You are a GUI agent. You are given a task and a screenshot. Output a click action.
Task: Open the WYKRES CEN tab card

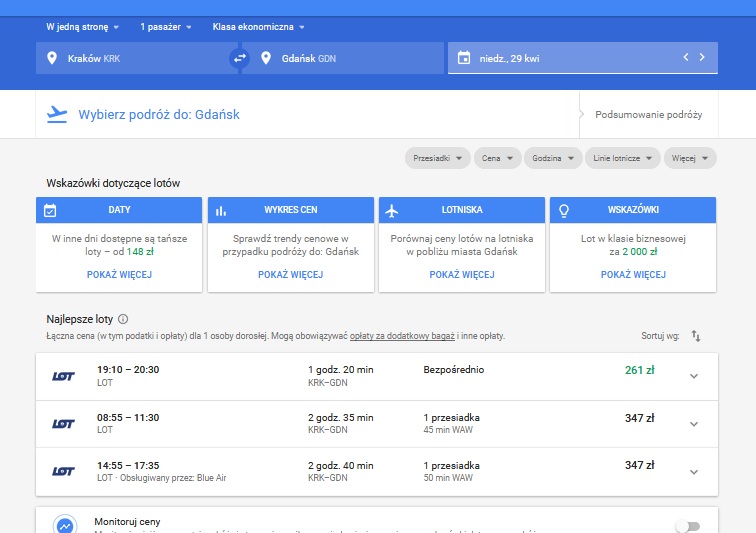click(291, 210)
